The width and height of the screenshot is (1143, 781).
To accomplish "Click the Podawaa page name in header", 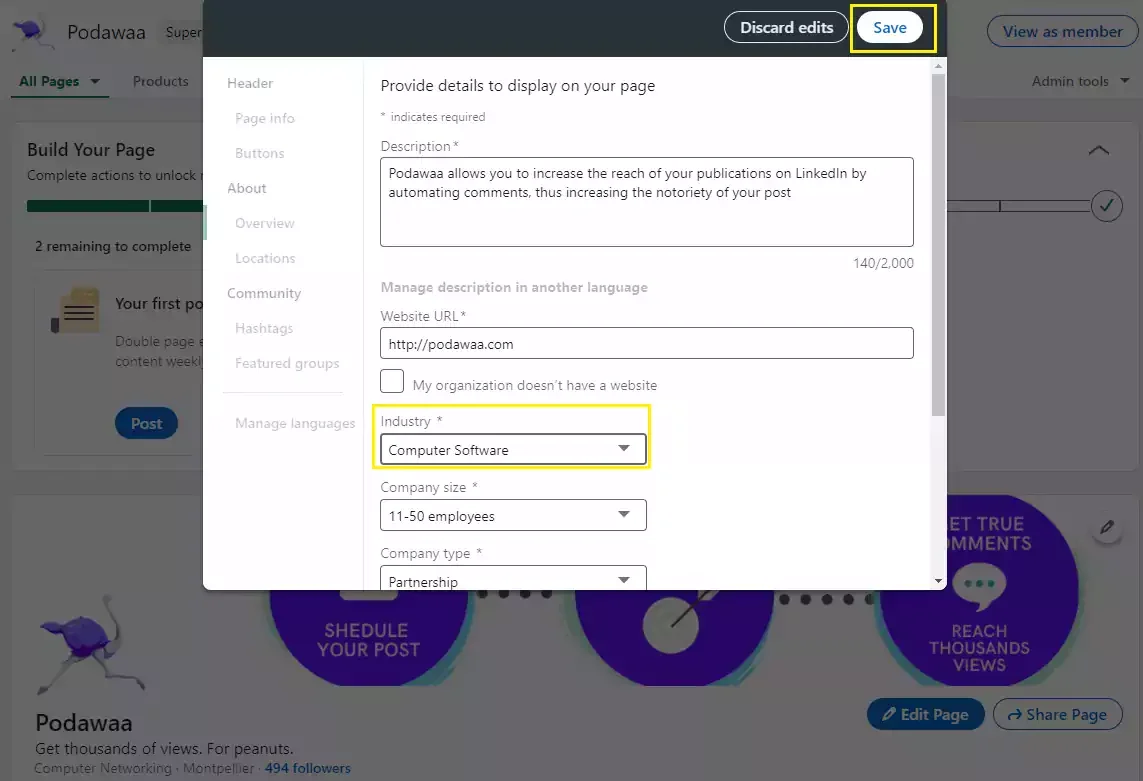I will [106, 33].
